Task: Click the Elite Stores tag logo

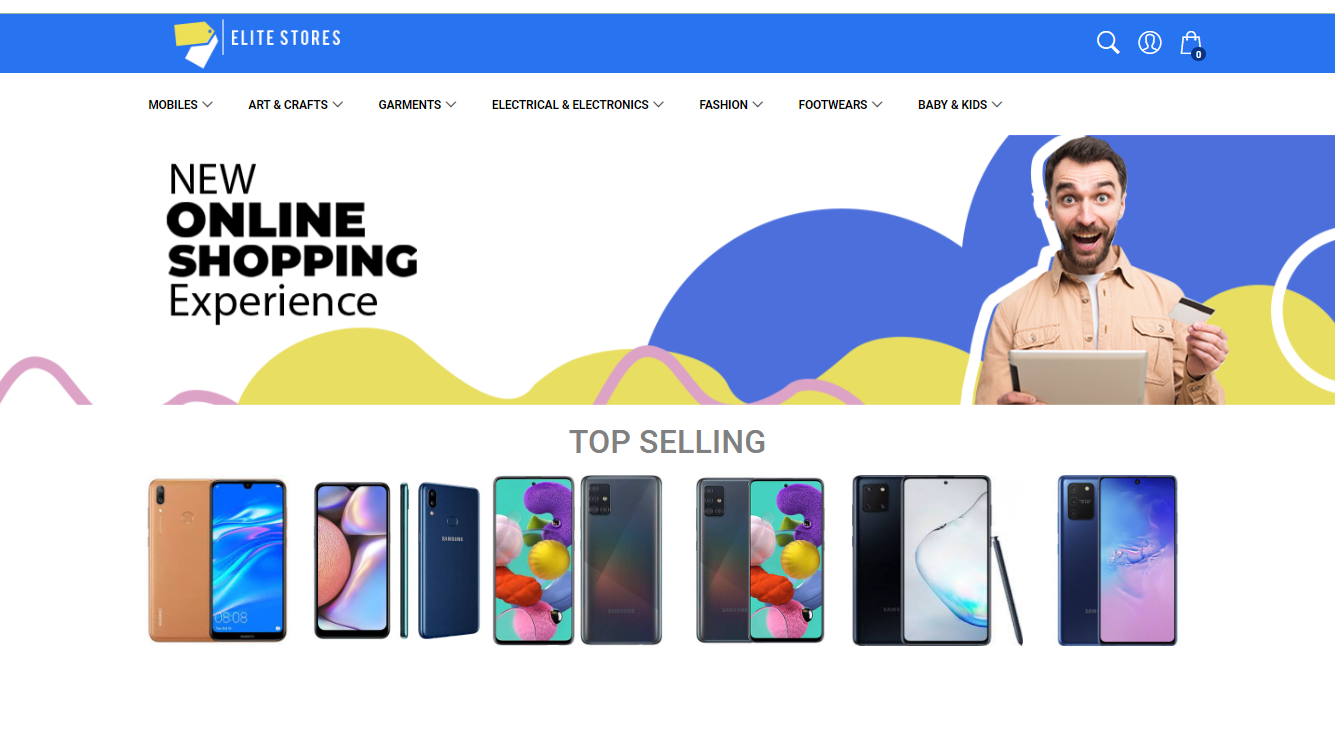Action: click(x=196, y=44)
